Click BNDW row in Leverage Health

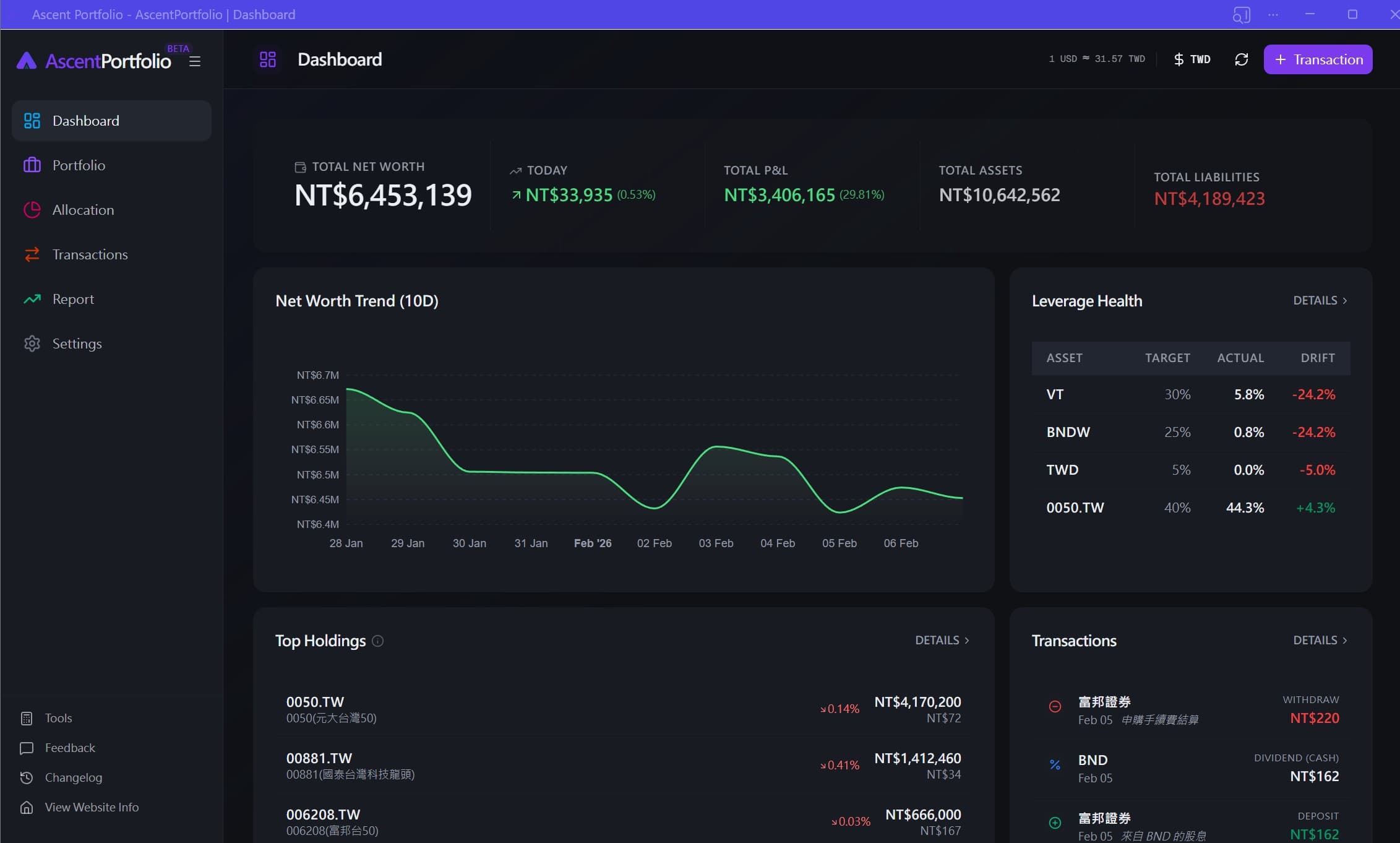tap(1191, 432)
